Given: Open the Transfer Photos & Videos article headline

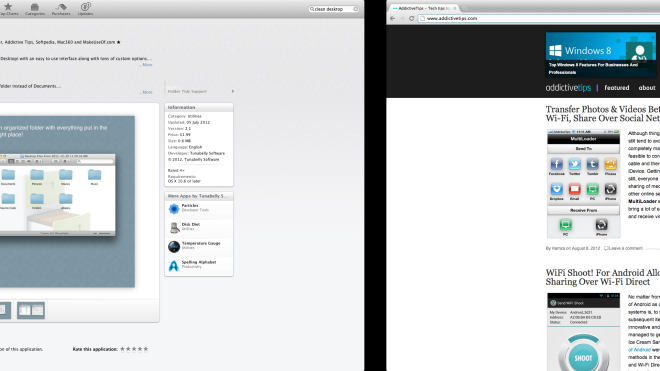Looking at the screenshot, I should click(603, 114).
